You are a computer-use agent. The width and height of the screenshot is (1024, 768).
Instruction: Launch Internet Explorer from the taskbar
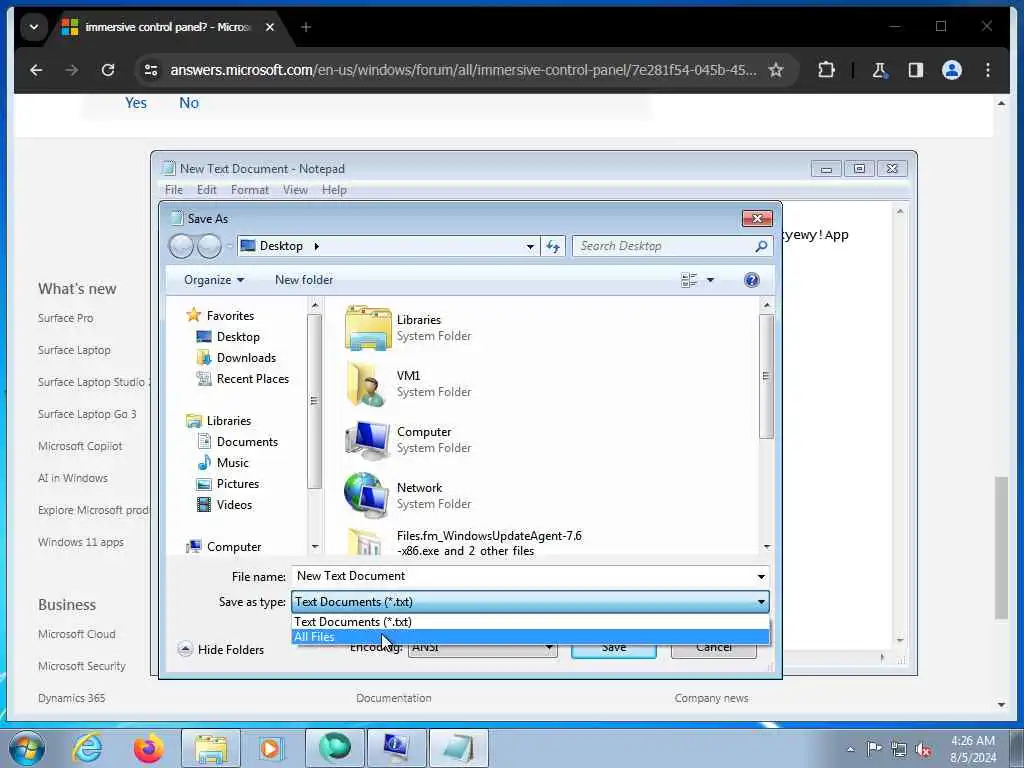[x=87, y=748]
